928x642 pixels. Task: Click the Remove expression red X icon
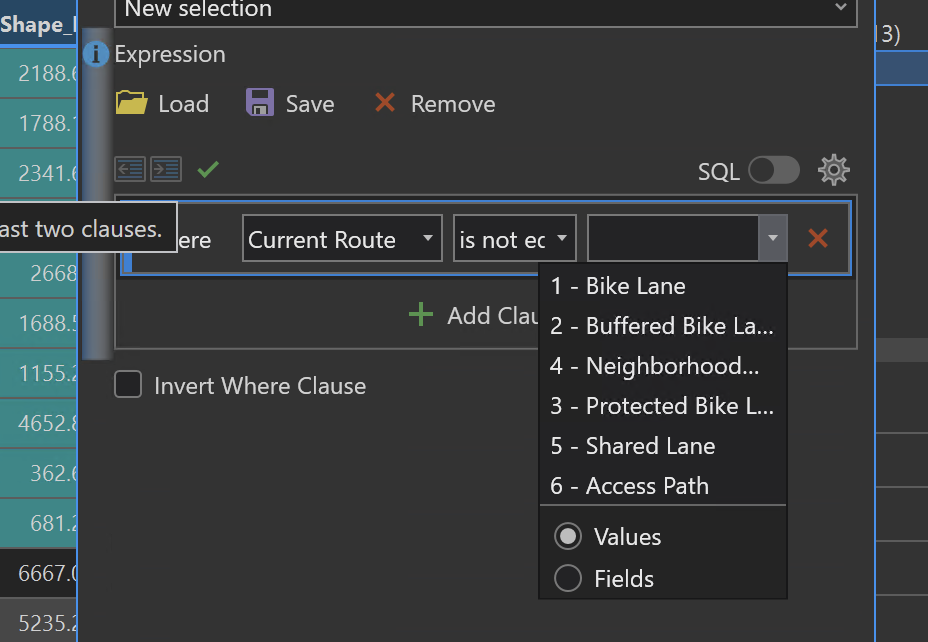click(385, 103)
